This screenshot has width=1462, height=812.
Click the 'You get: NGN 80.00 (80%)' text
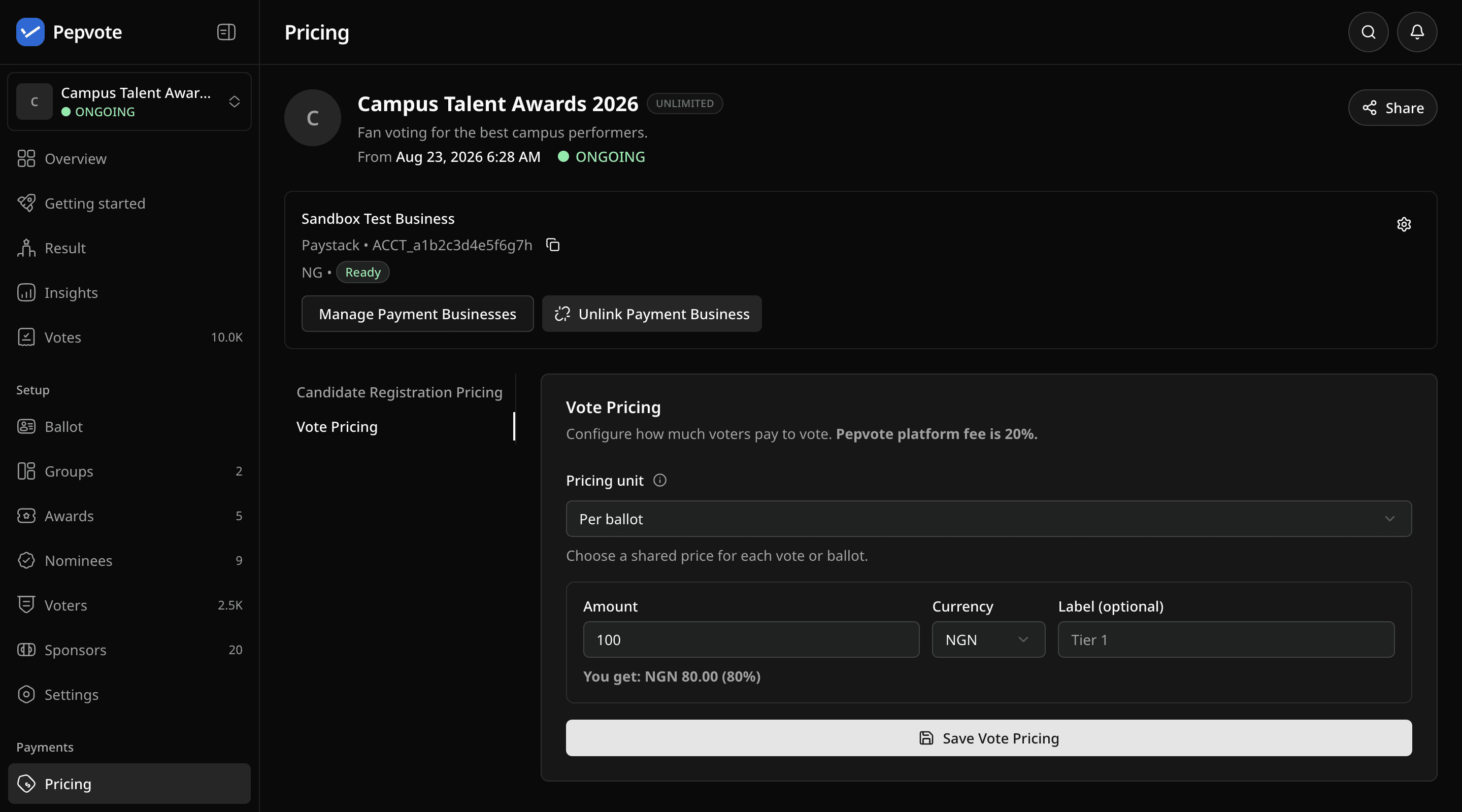point(672,676)
